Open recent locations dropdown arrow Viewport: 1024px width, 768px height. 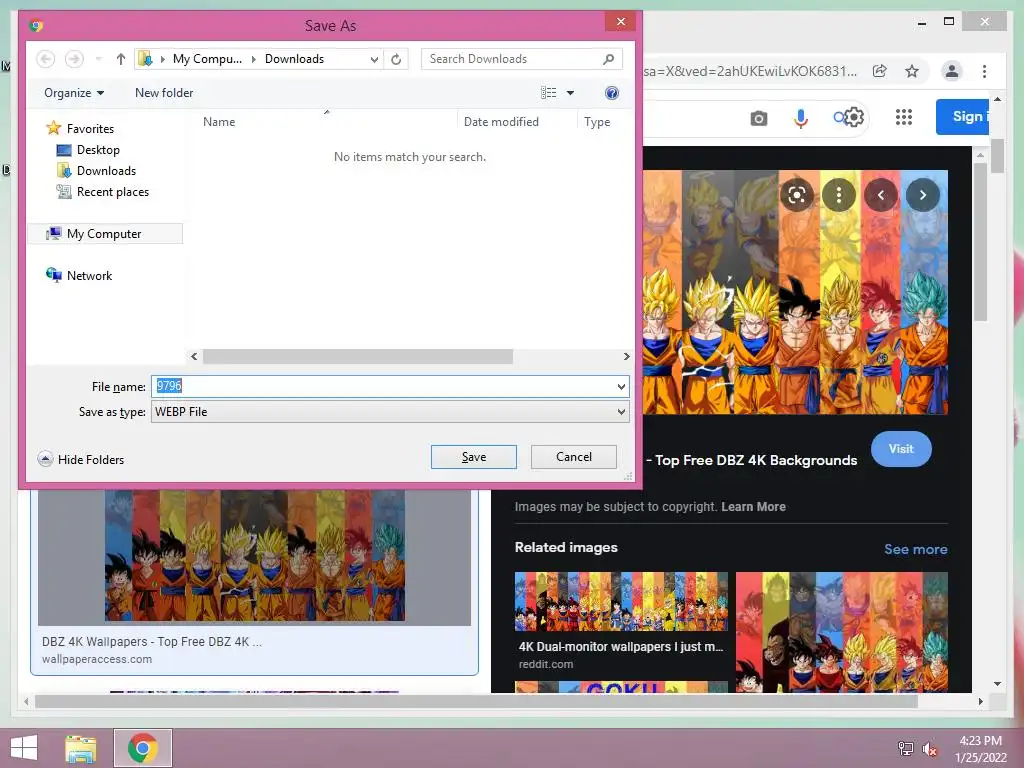(99, 59)
